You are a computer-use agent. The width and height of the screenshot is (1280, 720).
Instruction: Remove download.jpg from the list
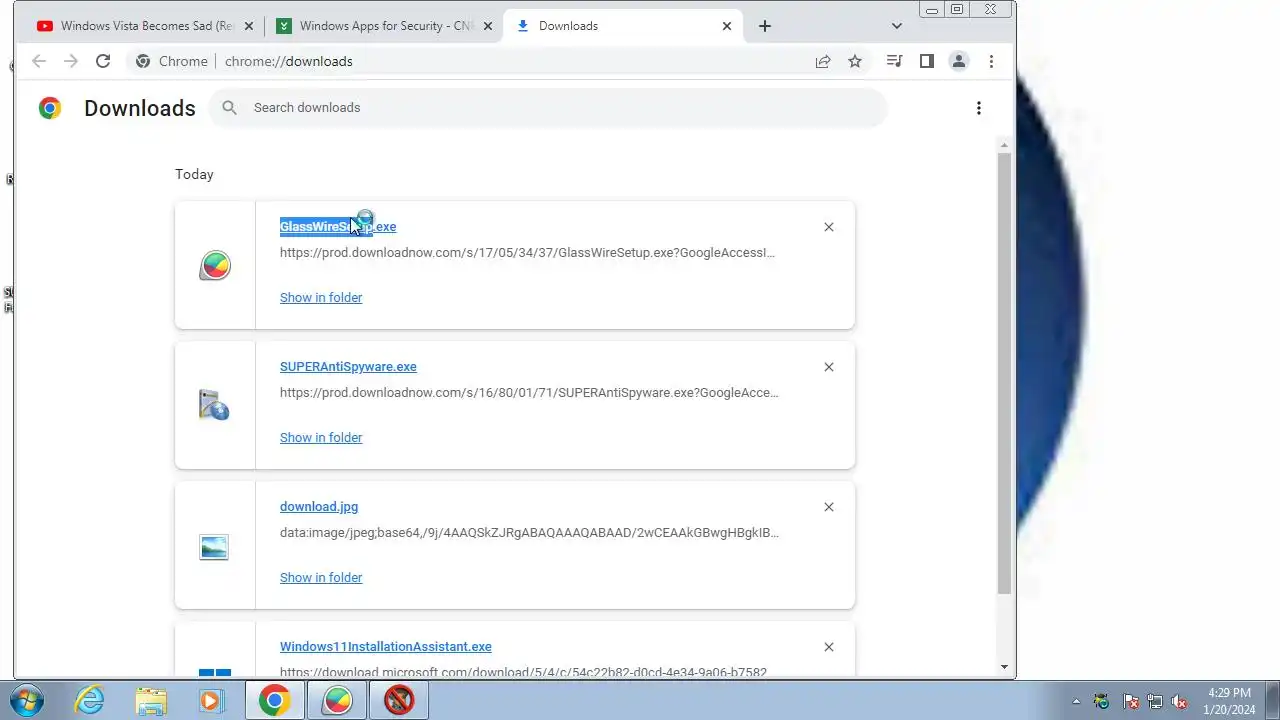pyautogui.click(x=829, y=507)
